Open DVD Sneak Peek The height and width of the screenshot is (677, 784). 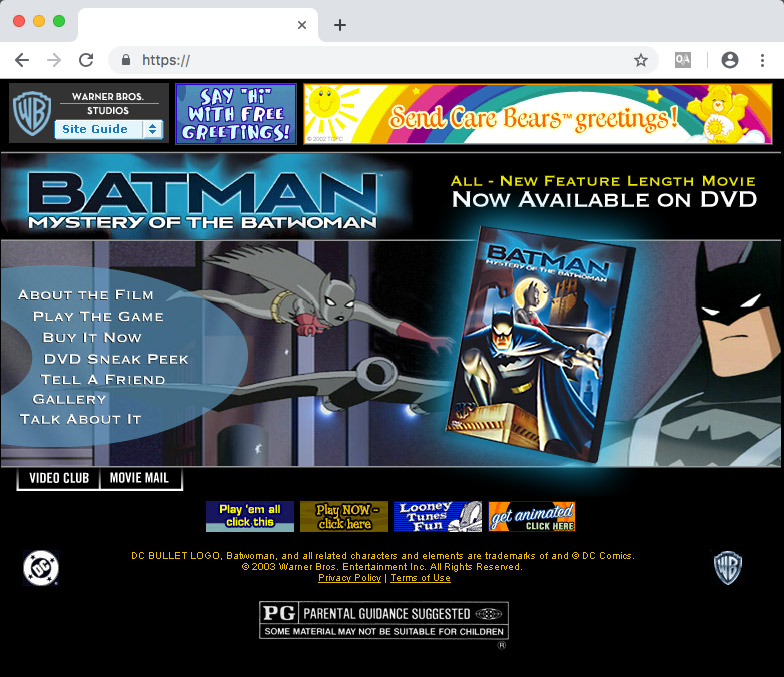[x=116, y=359]
